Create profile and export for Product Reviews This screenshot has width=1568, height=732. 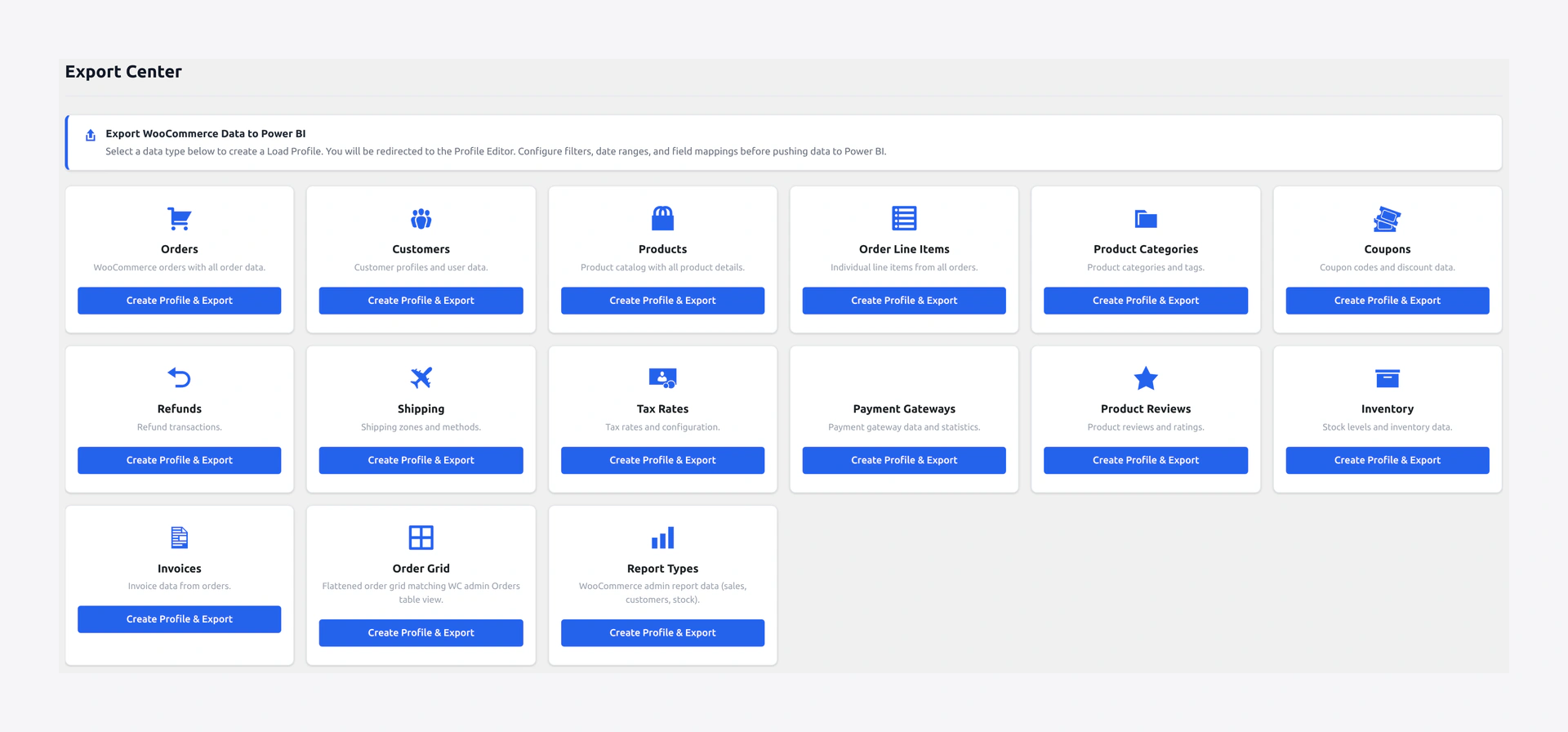pos(1146,460)
